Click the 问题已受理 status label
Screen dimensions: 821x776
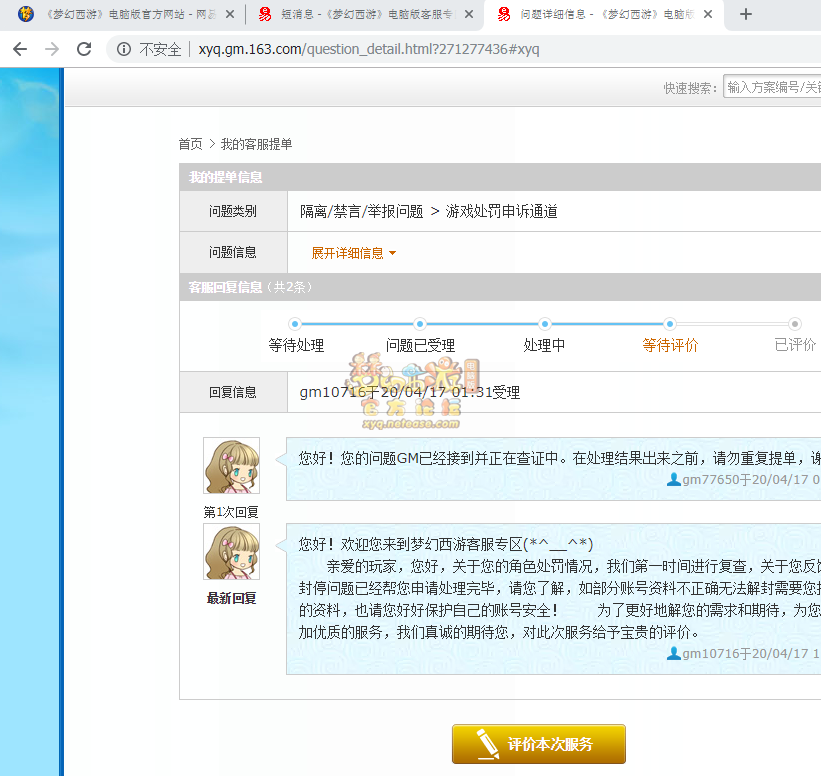pyautogui.click(x=420, y=346)
